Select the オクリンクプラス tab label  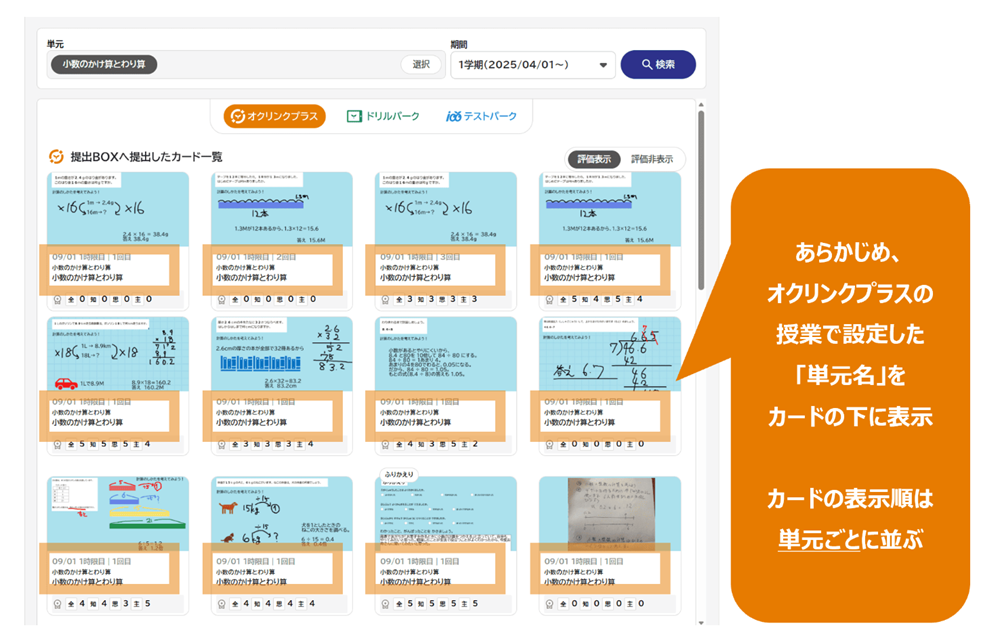point(282,117)
